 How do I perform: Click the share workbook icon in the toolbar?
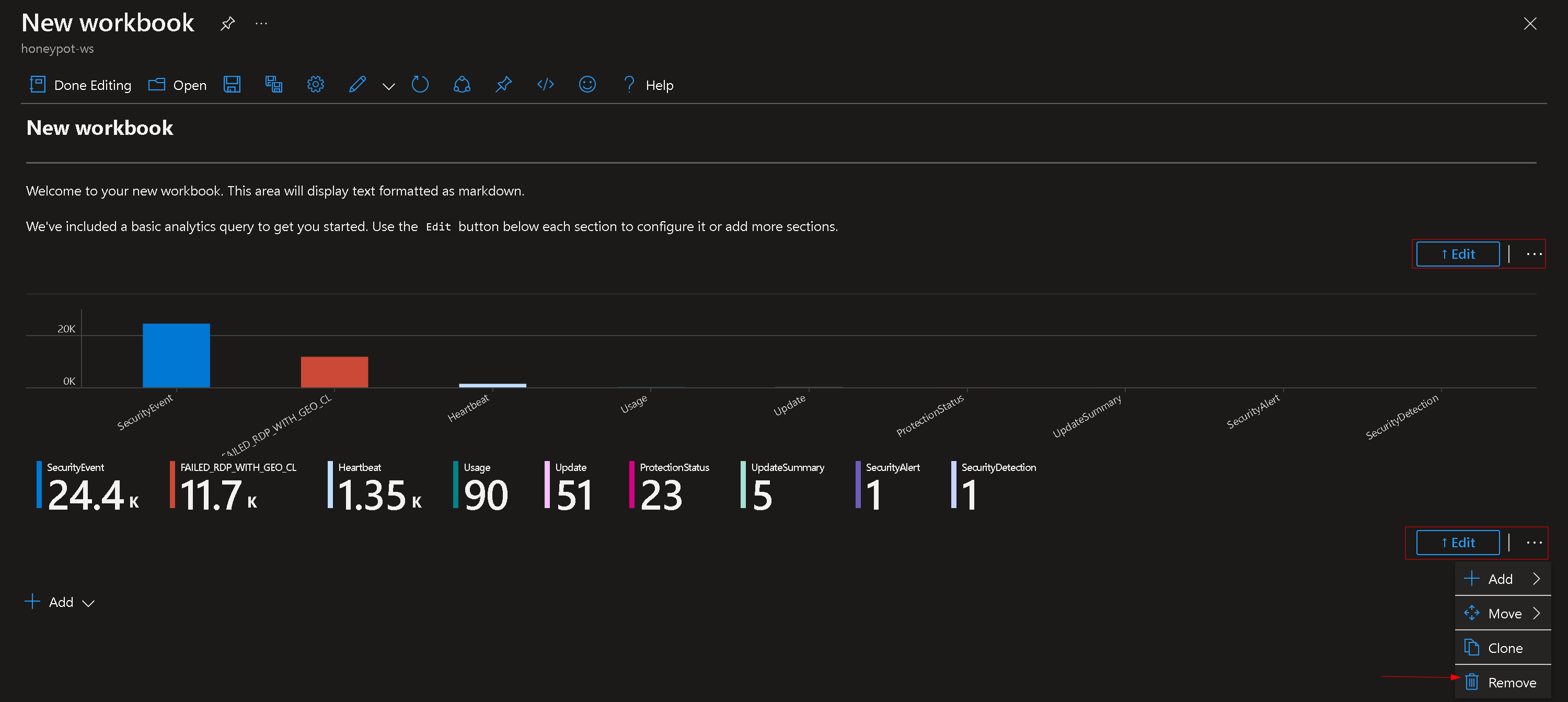(462, 85)
